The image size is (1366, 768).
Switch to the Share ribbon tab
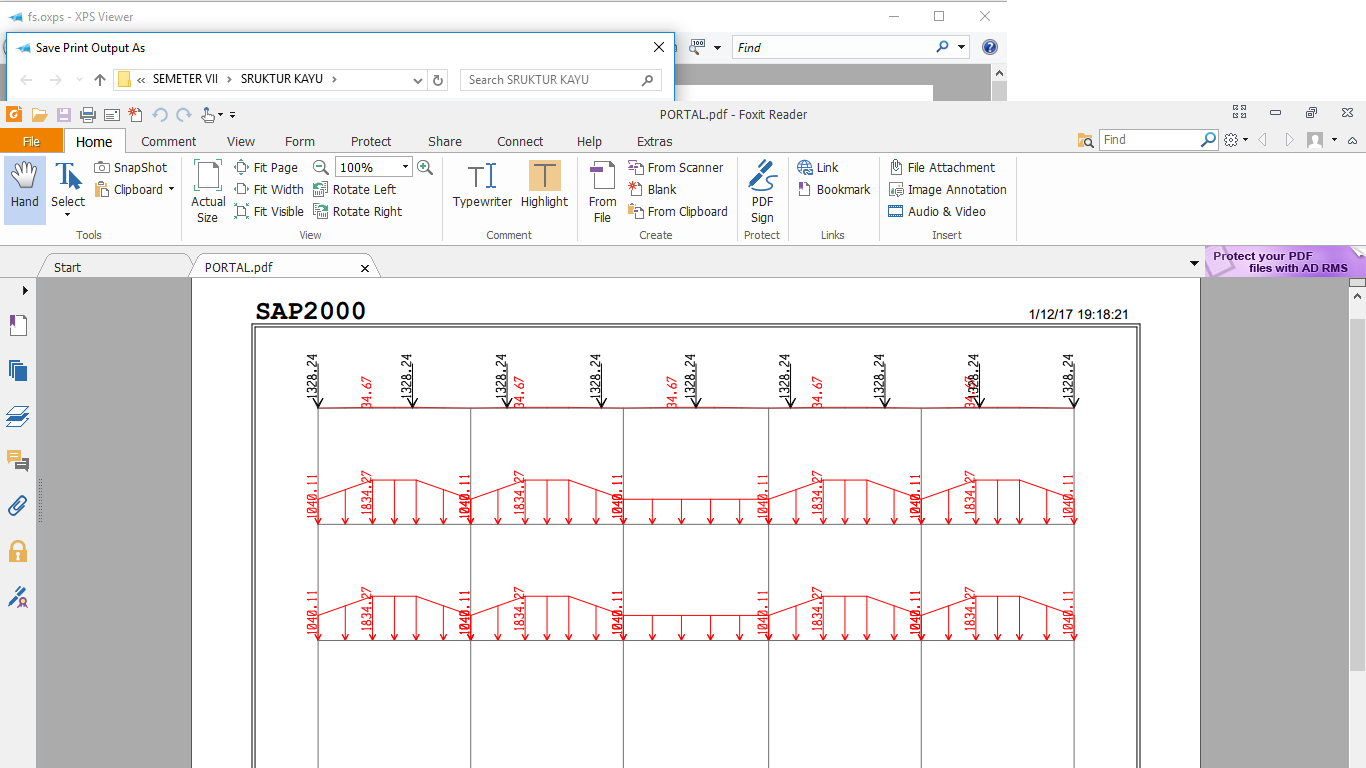coord(445,141)
